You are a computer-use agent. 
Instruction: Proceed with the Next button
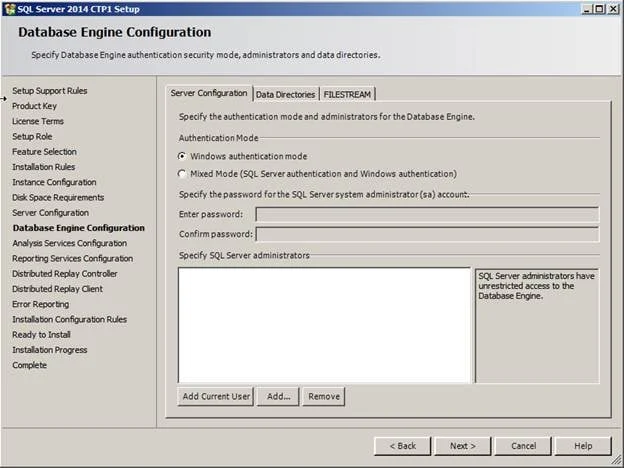click(x=463, y=446)
